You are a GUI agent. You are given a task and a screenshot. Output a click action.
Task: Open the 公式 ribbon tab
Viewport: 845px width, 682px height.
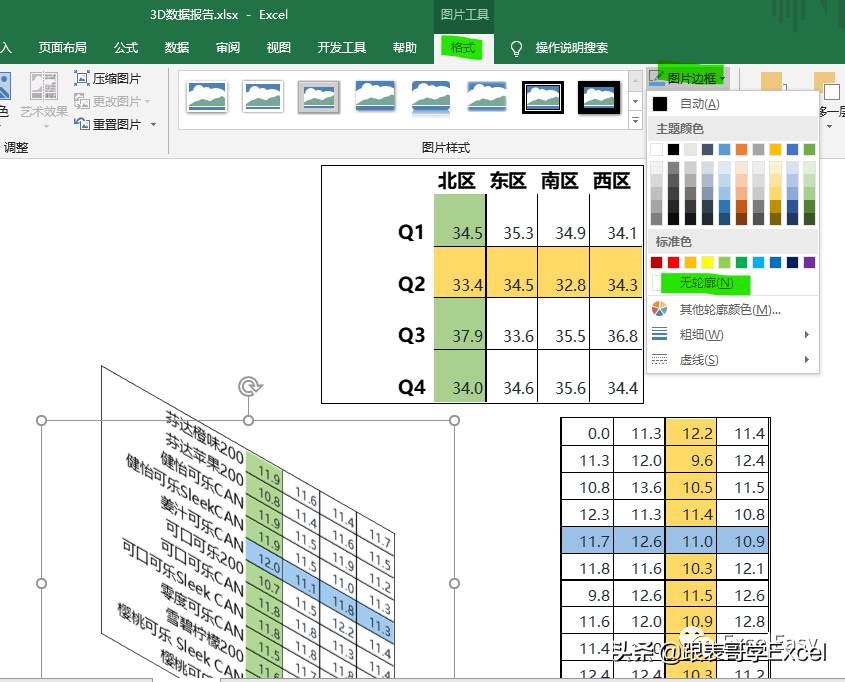(x=126, y=48)
